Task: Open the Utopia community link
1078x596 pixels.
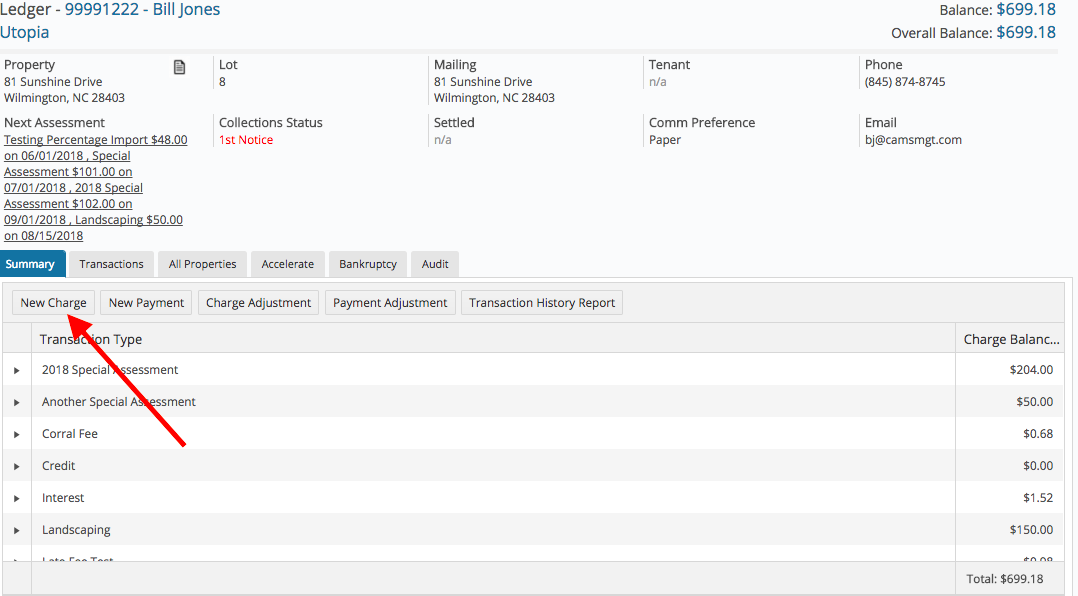Action: (25, 32)
